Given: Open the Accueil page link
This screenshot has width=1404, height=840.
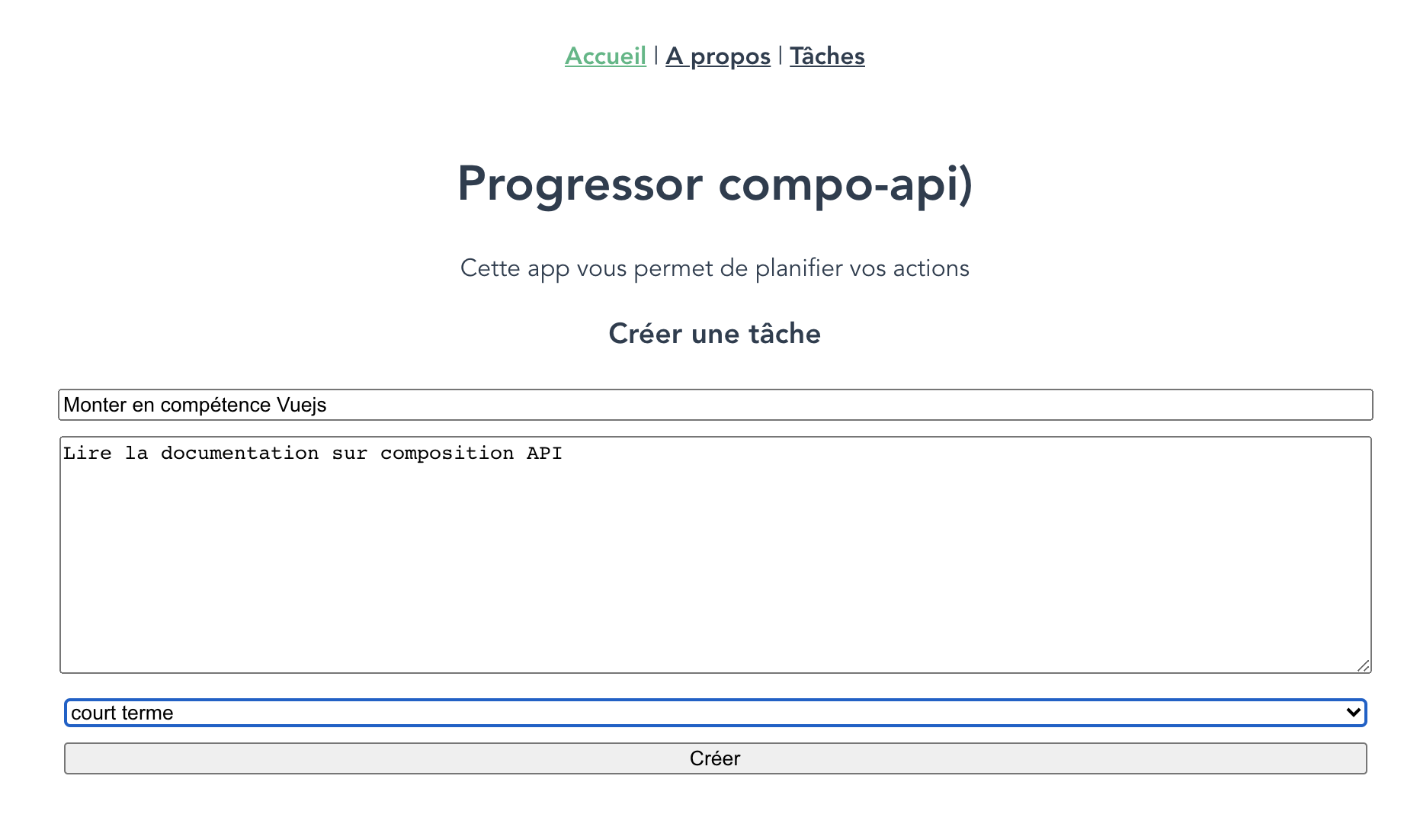Looking at the screenshot, I should point(604,56).
